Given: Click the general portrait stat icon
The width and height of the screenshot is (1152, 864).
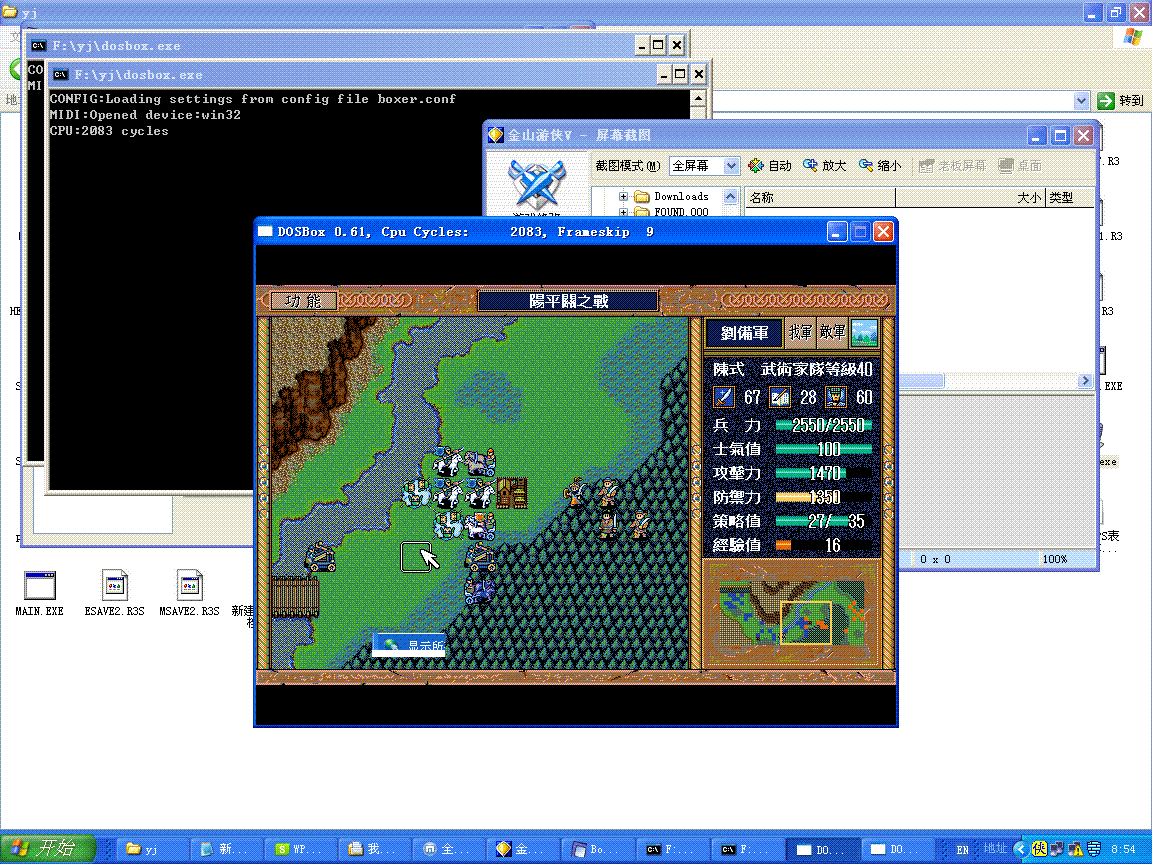Looking at the screenshot, I should point(835,397).
